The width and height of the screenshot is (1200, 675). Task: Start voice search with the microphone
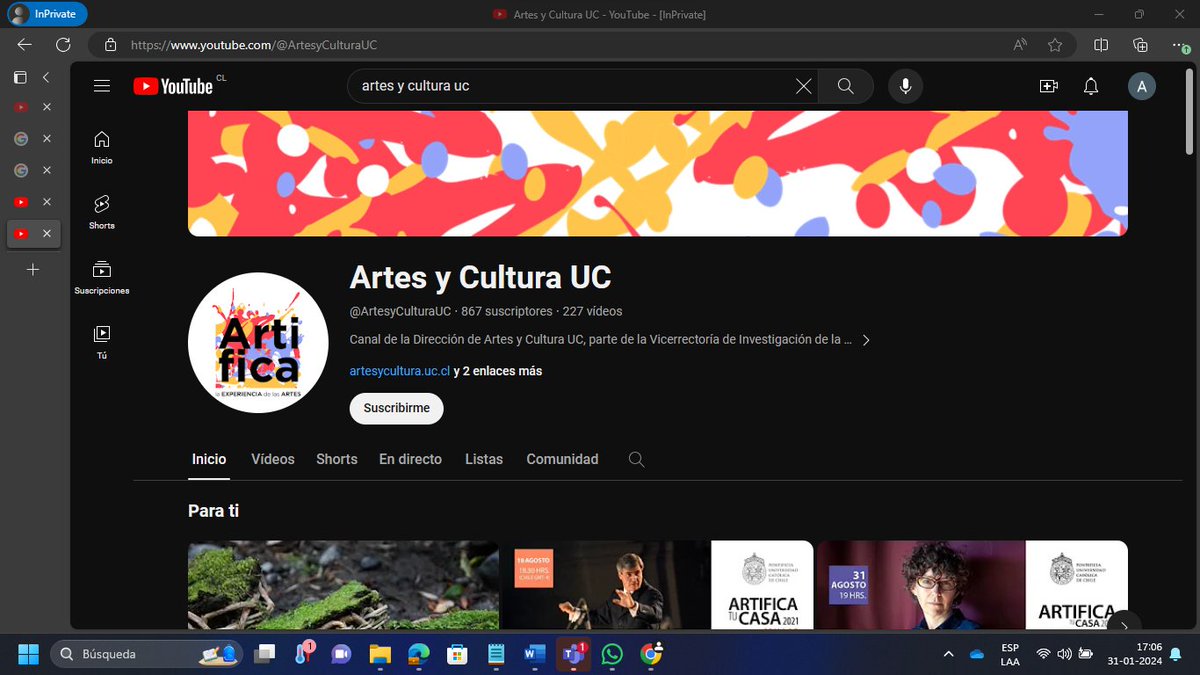click(x=905, y=86)
